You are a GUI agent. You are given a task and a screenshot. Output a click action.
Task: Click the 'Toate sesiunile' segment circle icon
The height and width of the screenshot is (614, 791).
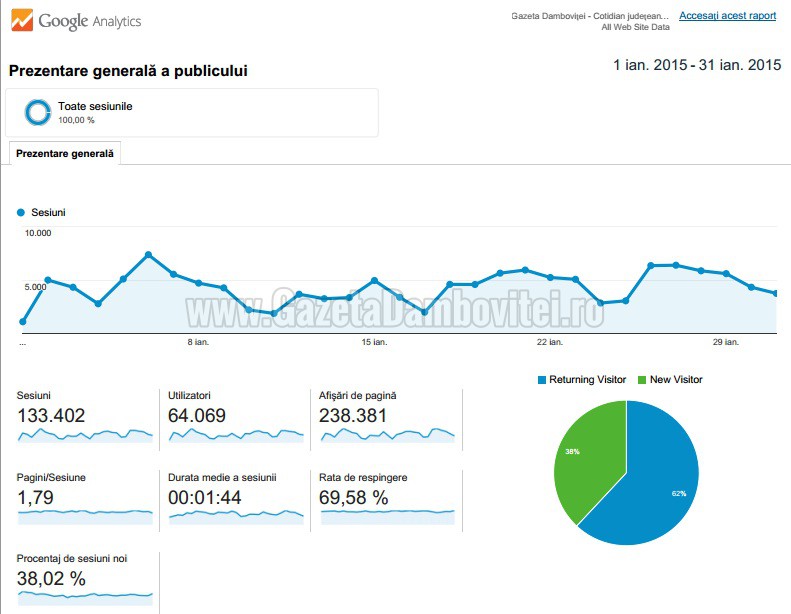(38, 112)
